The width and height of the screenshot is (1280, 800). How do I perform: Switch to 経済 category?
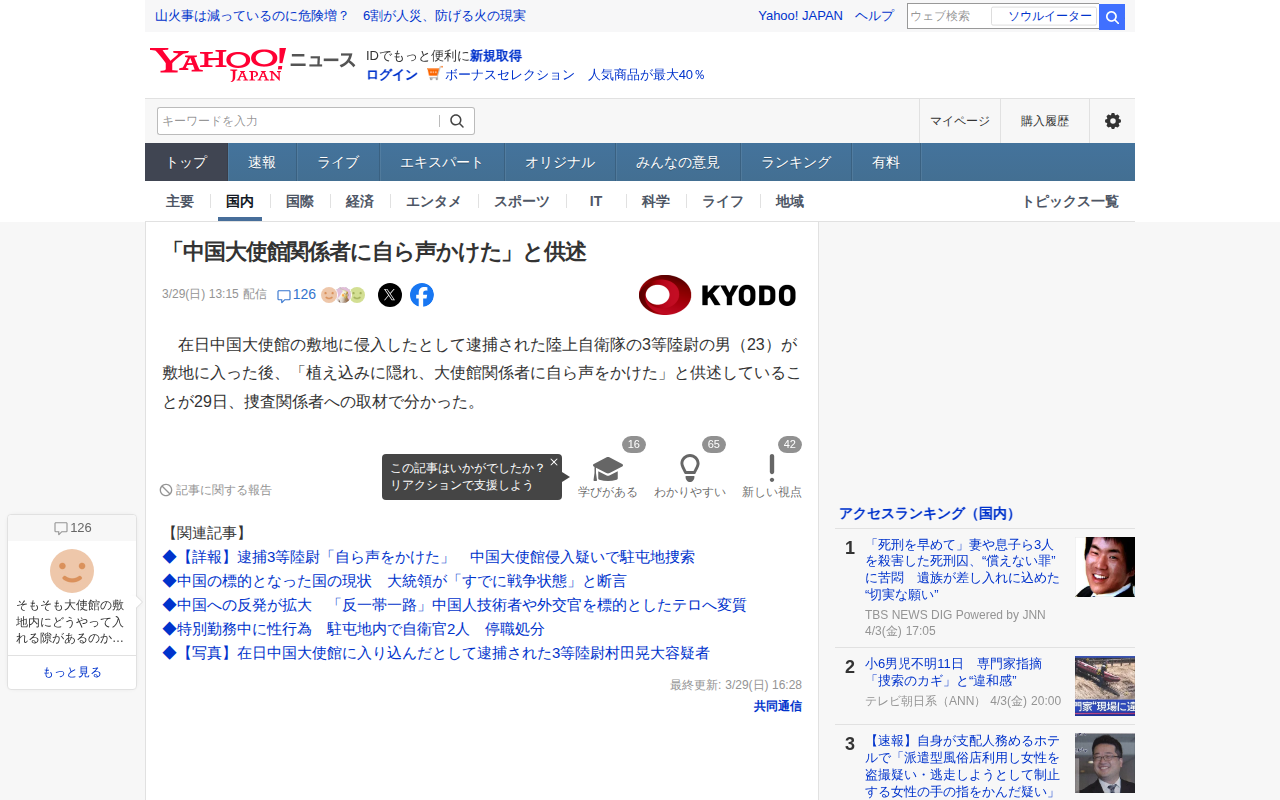(x=360, y=201)
